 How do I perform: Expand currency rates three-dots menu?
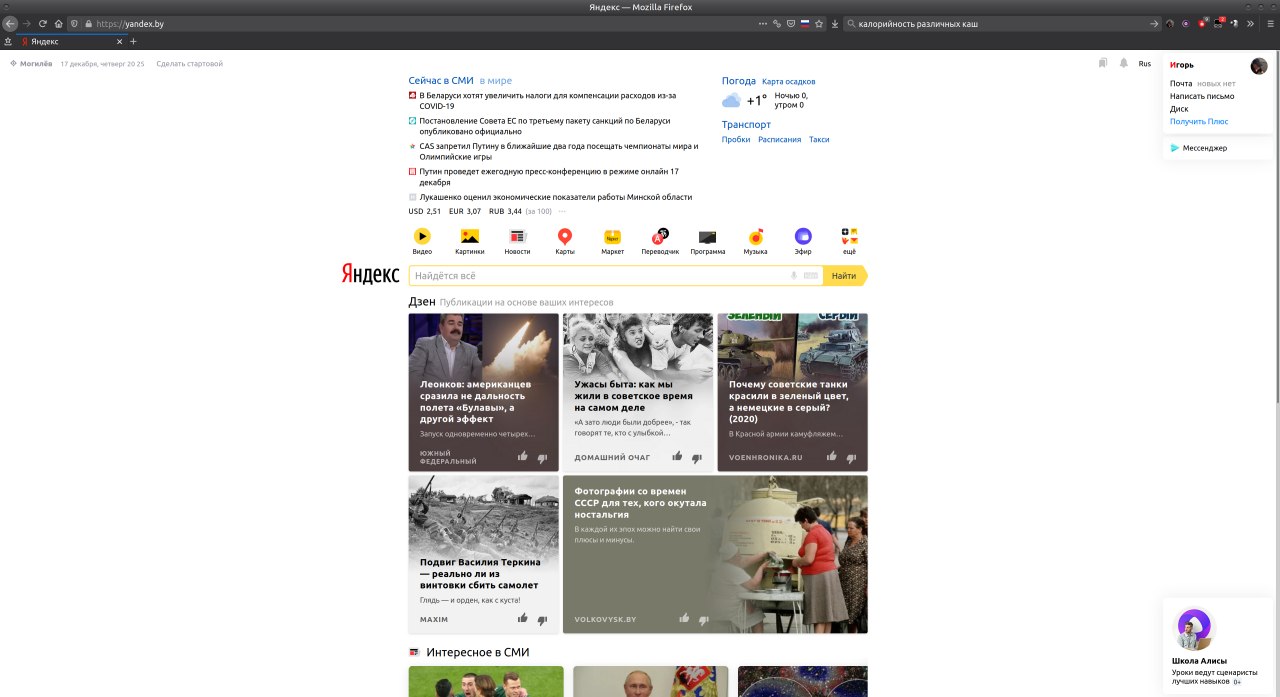point(562,211)
